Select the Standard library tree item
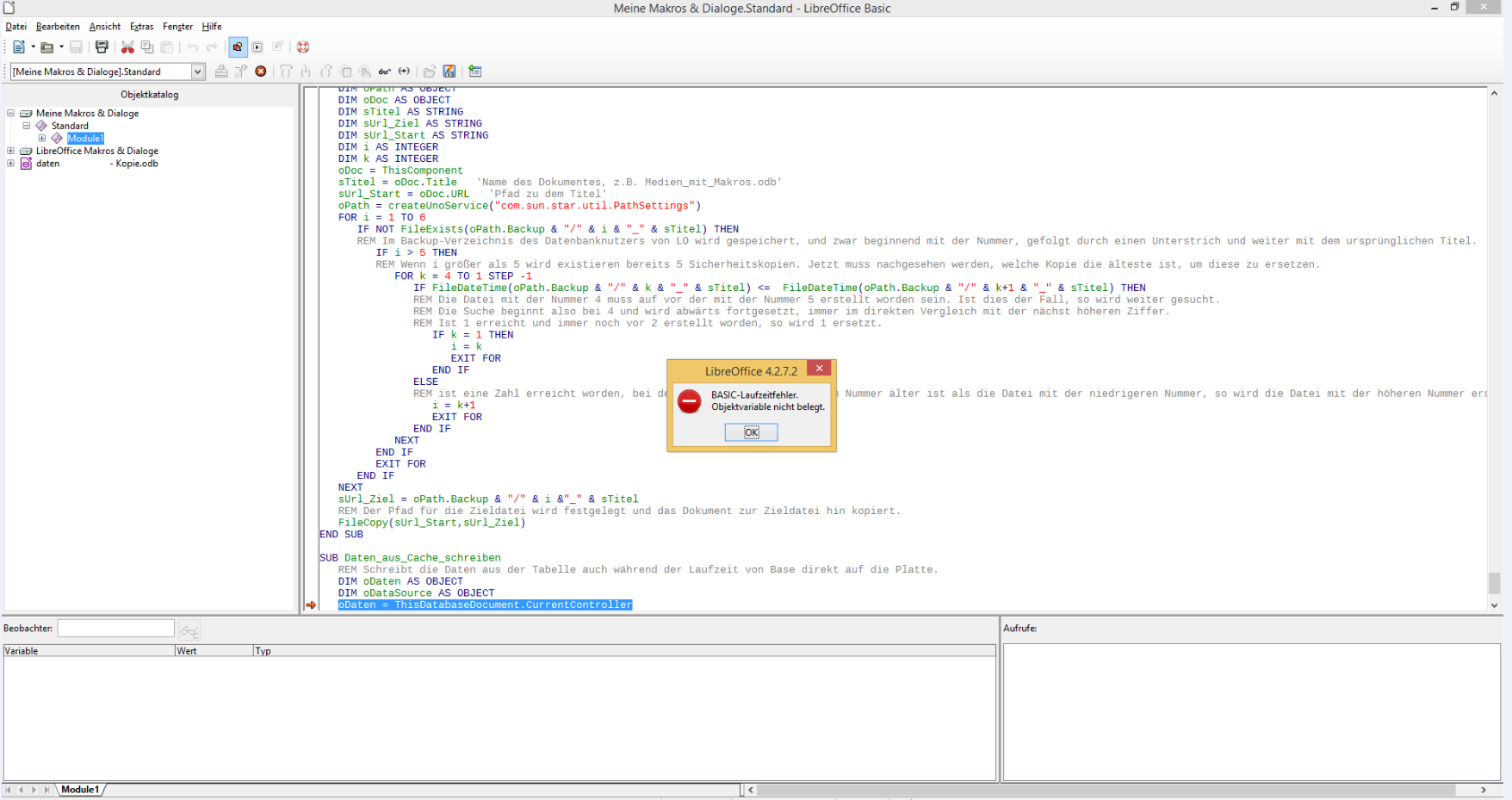 coord(70,126)
